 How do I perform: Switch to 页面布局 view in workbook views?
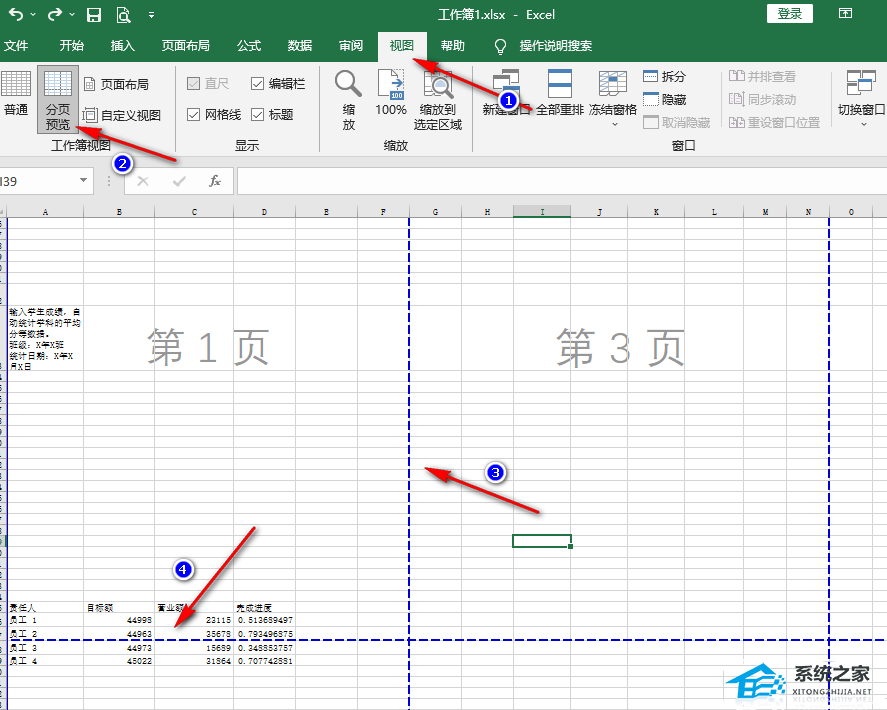coord(117,84)
